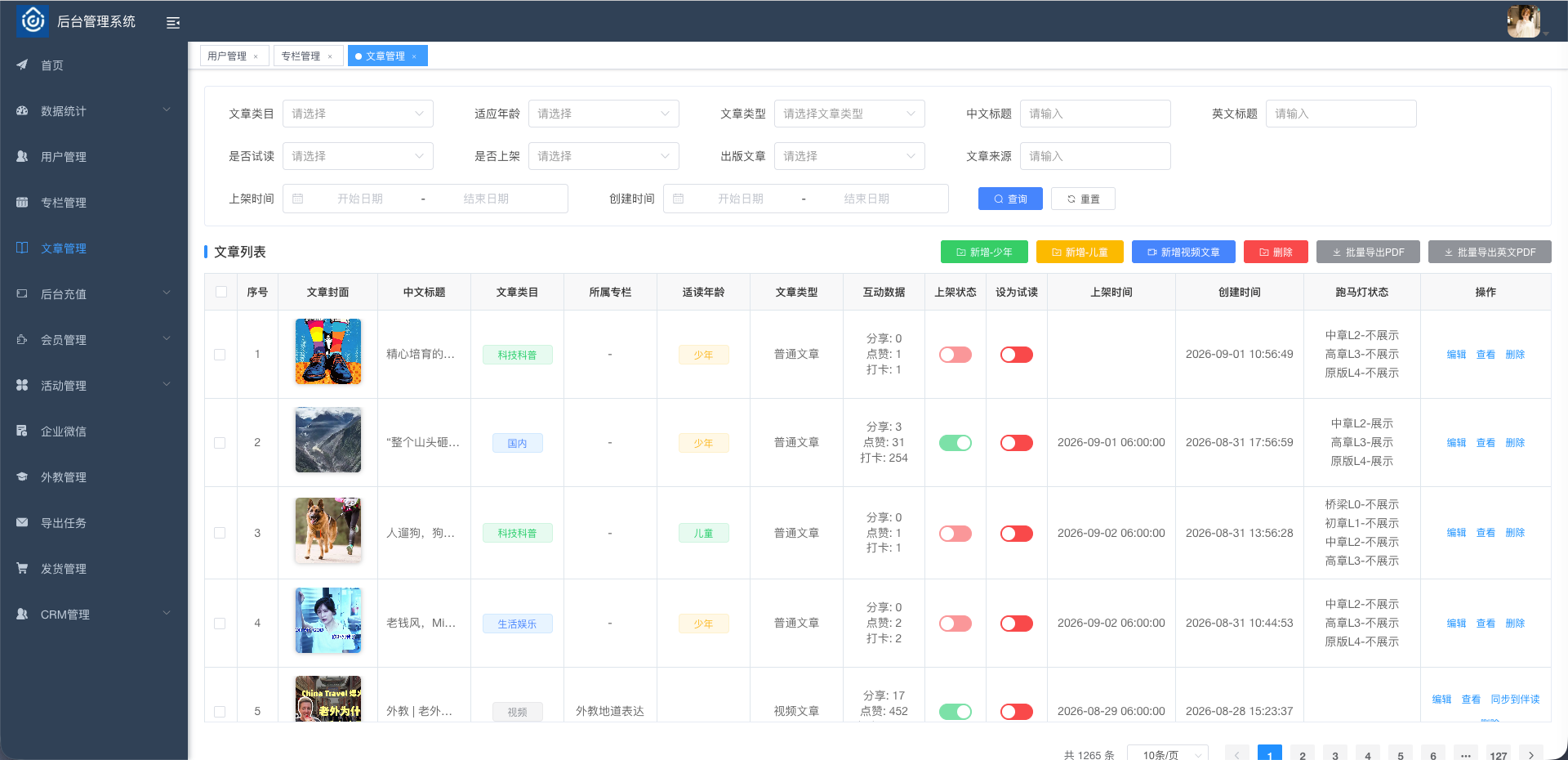Collapse the sidebar with the hamburger icon
This screenshot has height=760, width=1568.
click(x=173, y=23)
